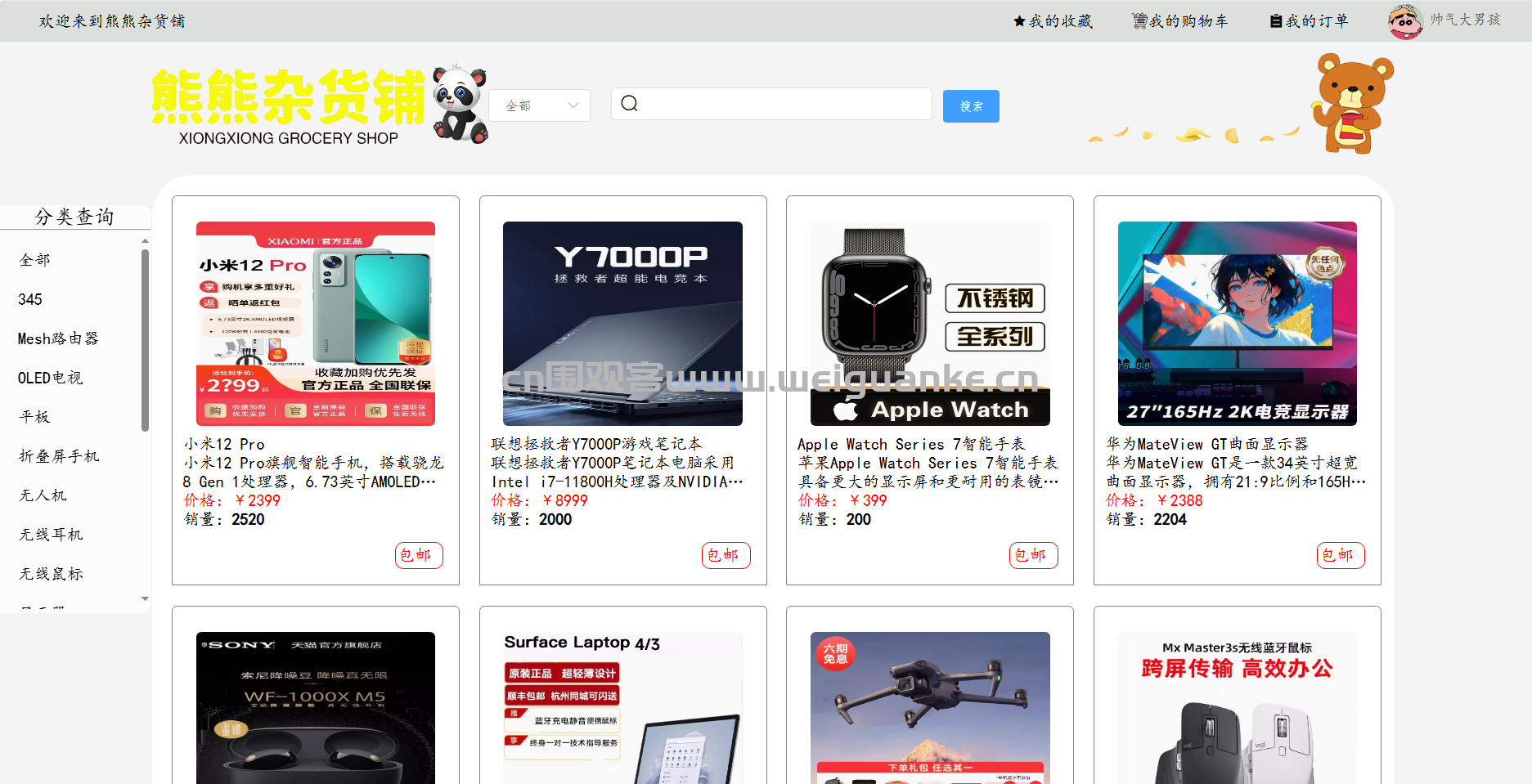Click price ￥2388
The width and height of the screenshot is (1532, 784).
pos(1179,500)
